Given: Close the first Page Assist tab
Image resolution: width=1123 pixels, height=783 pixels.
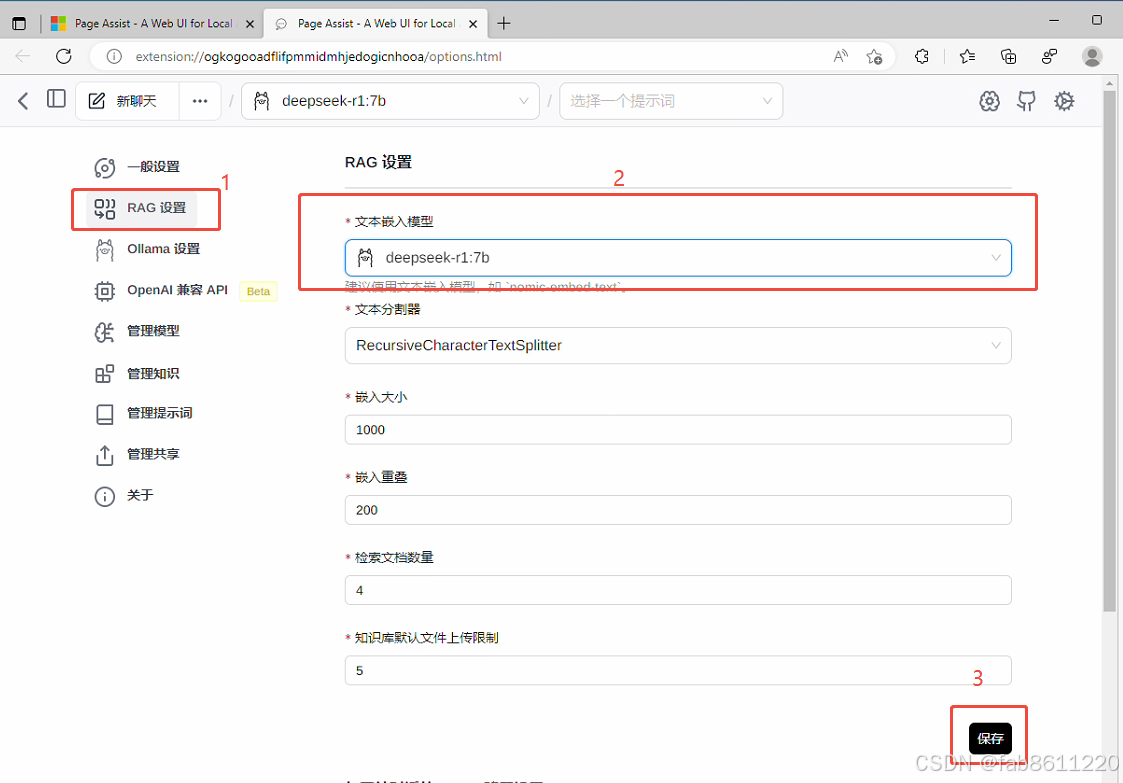Looking at the screenshot, I should tap(250, 24).
